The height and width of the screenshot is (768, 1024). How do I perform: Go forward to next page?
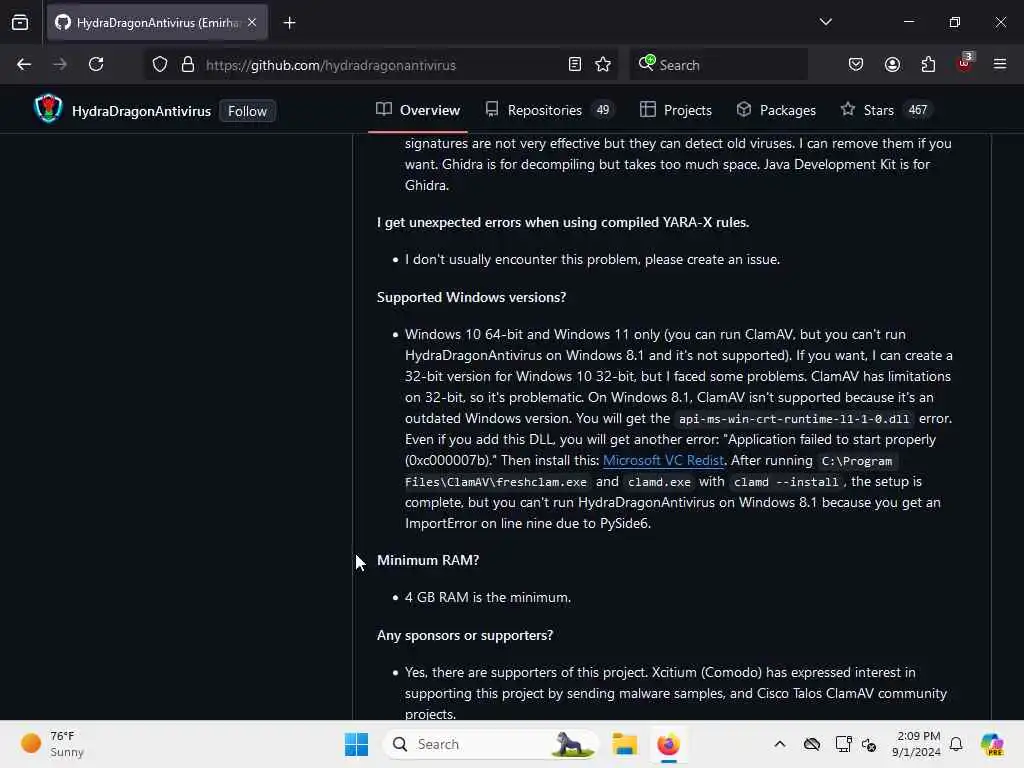pyautogui.click(x=60, y=64)
